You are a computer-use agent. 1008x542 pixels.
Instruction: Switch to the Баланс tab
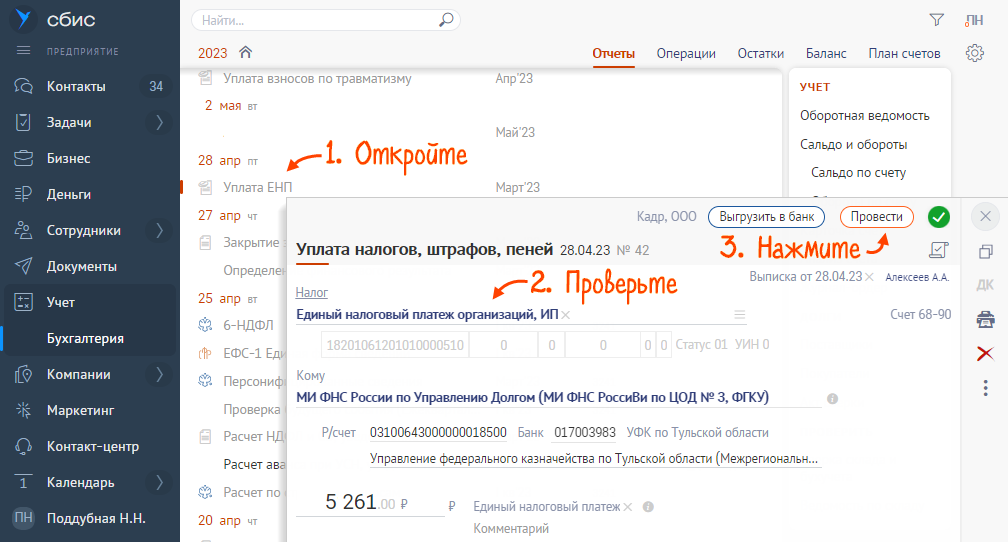pyautogui.click(x=826, y=54)
